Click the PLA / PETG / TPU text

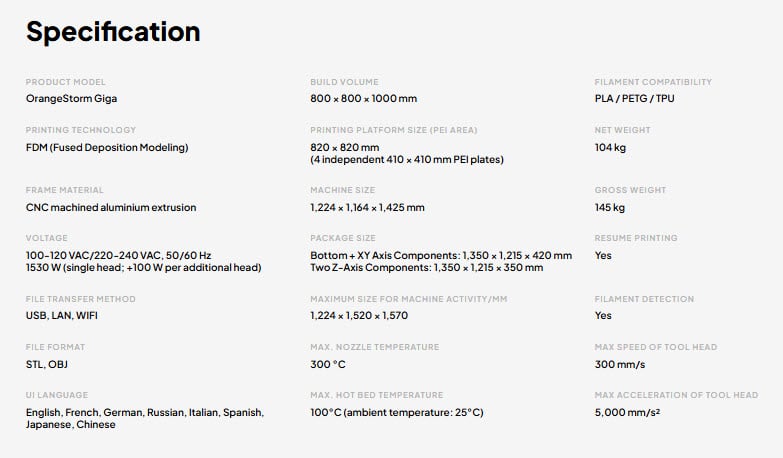(x=634, y=98)
